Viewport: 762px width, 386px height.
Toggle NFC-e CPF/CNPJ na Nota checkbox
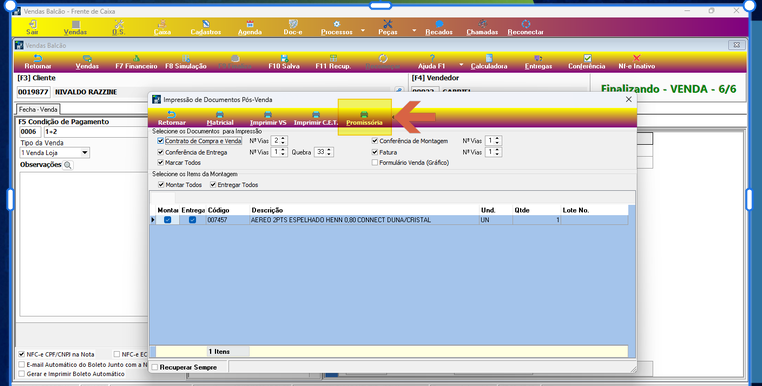tap(21, 354)
